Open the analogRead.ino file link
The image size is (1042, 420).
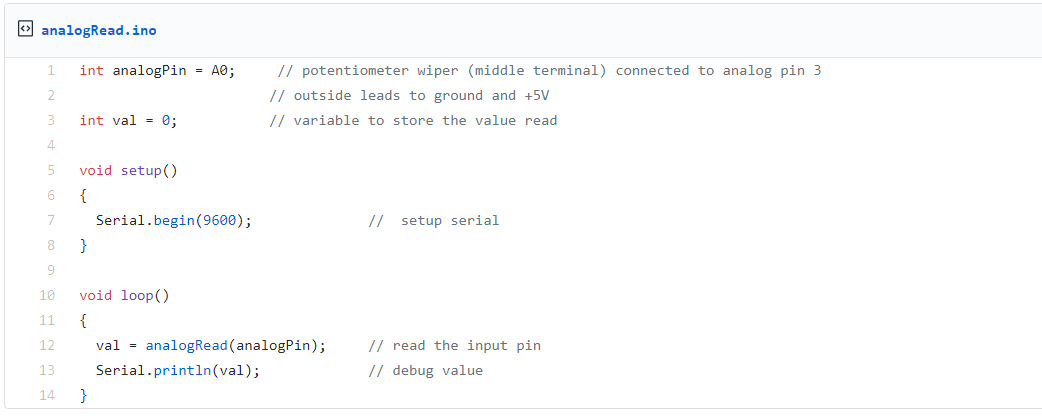[x=98, y=30]
